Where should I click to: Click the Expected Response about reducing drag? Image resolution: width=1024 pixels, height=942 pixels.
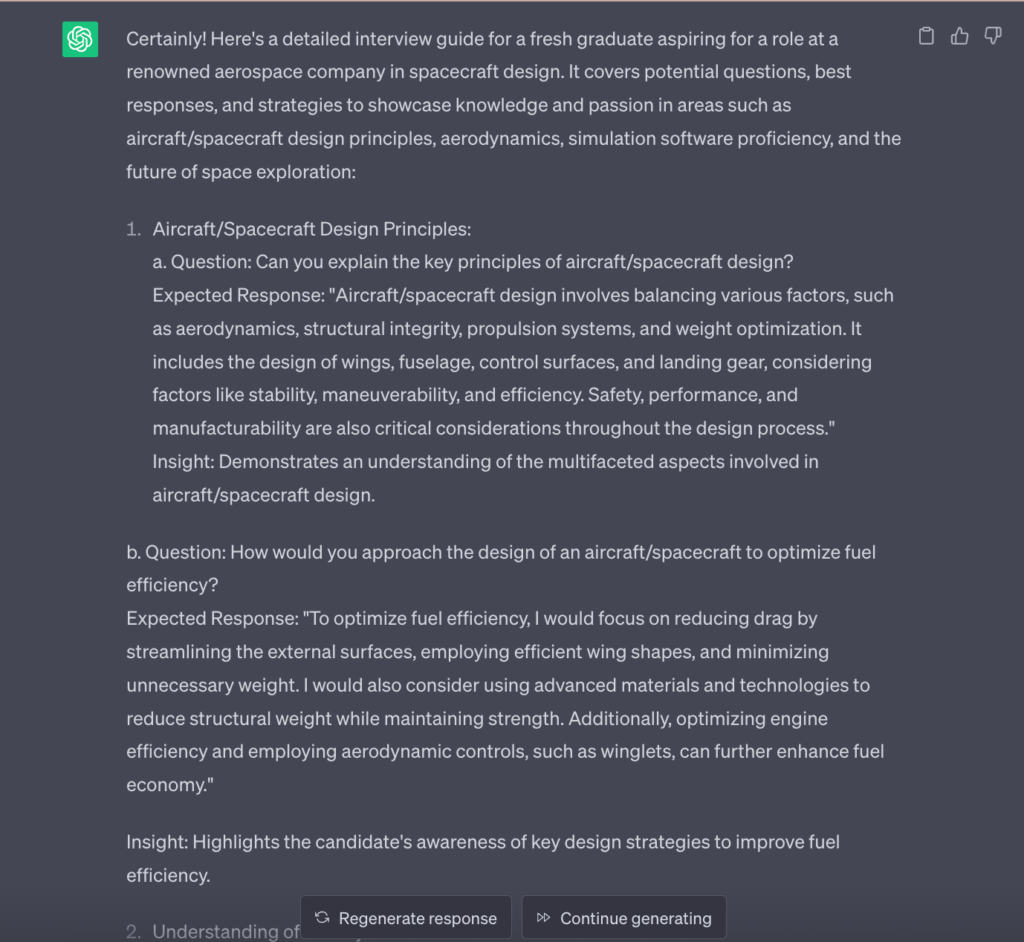tap(500, 685)
